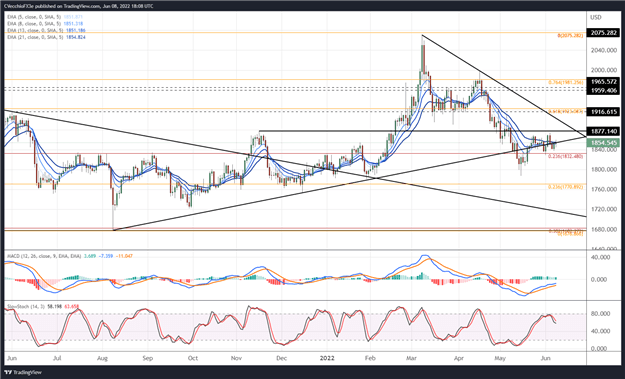Viewport: 625px width, 379px height.
Task: Click the green 1854.545 current price label
Action: point(603,143)
